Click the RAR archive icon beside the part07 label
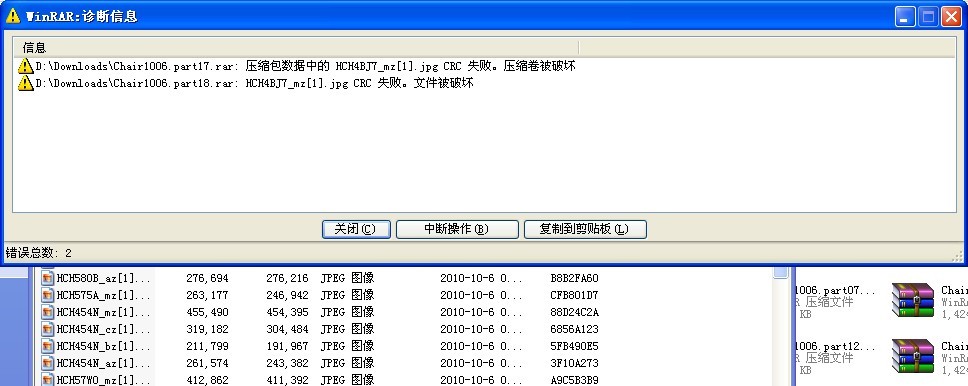 [912, 300]
